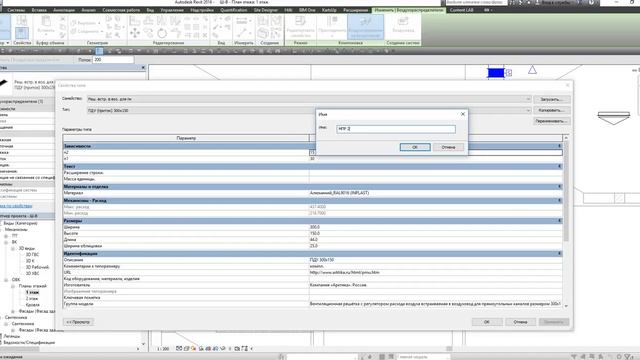Screen dimensions: 640x360
Task: Select Ведомости/Спецификации in the browser
Action: (x=29, y=342)
